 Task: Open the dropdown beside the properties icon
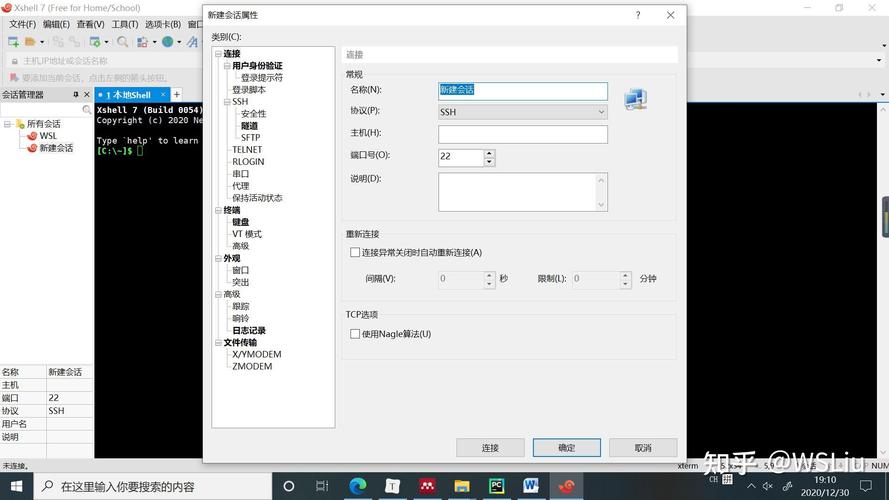tap(106, 42)
